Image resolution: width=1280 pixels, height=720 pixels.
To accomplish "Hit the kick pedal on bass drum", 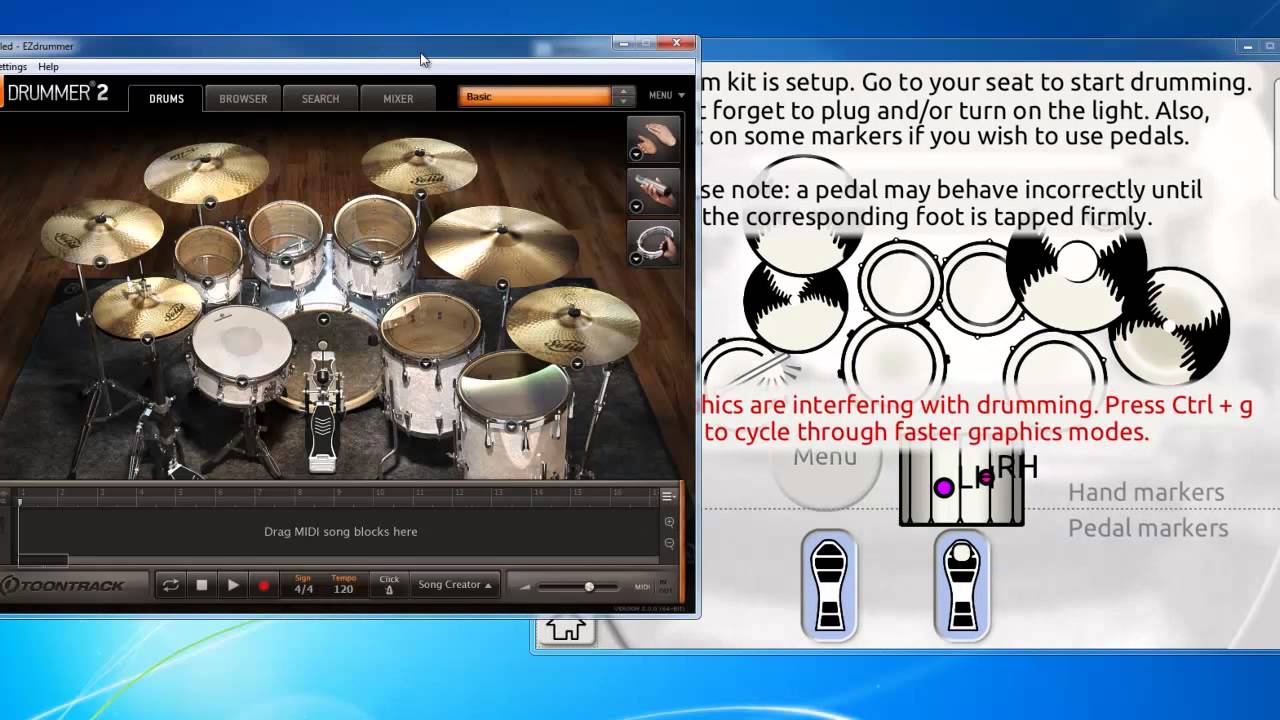I will tap(322, 415).
